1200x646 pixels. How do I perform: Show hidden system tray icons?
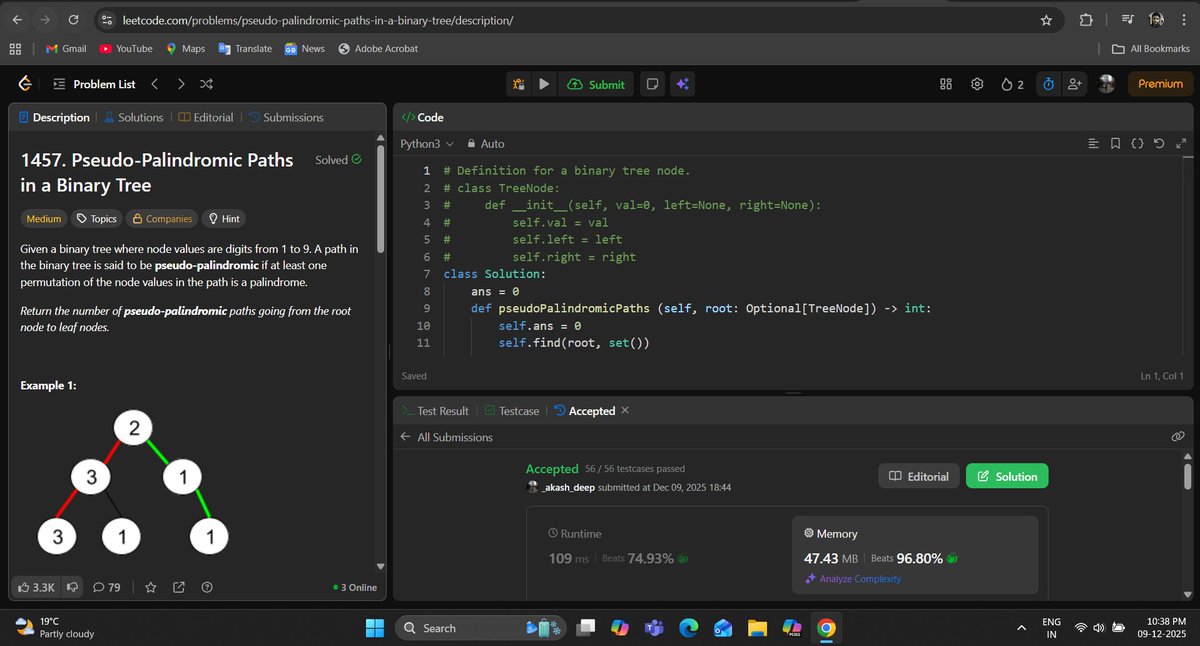click(x=1020, y=627)
